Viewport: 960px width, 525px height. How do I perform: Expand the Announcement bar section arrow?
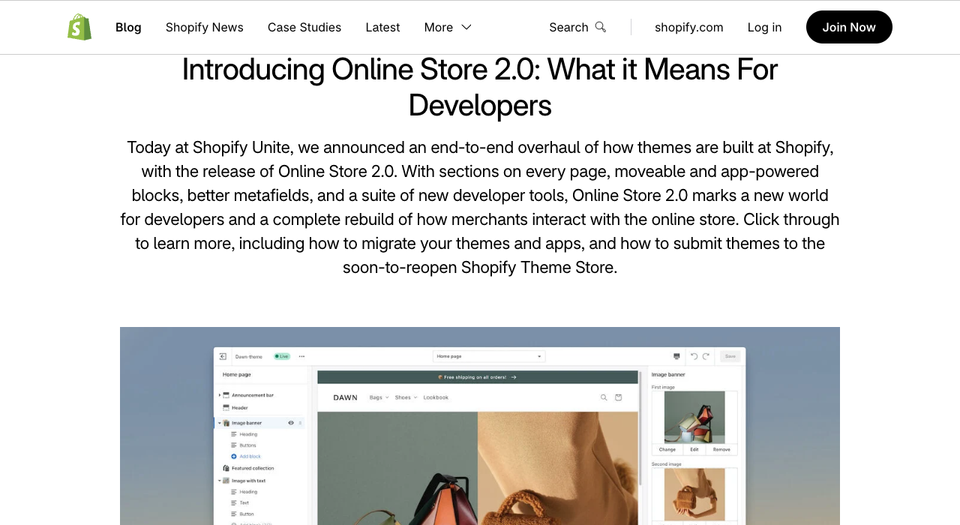click(219, 395)
